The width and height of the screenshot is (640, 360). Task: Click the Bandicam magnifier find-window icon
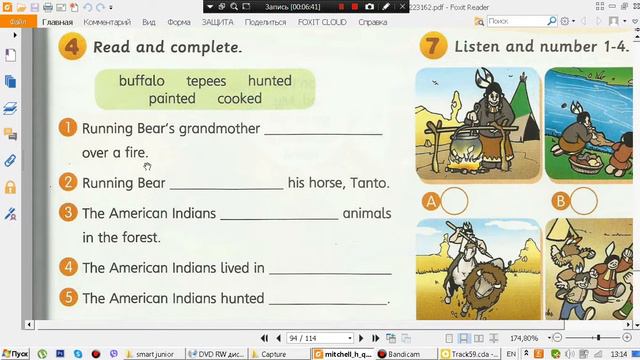pos(234,7)
